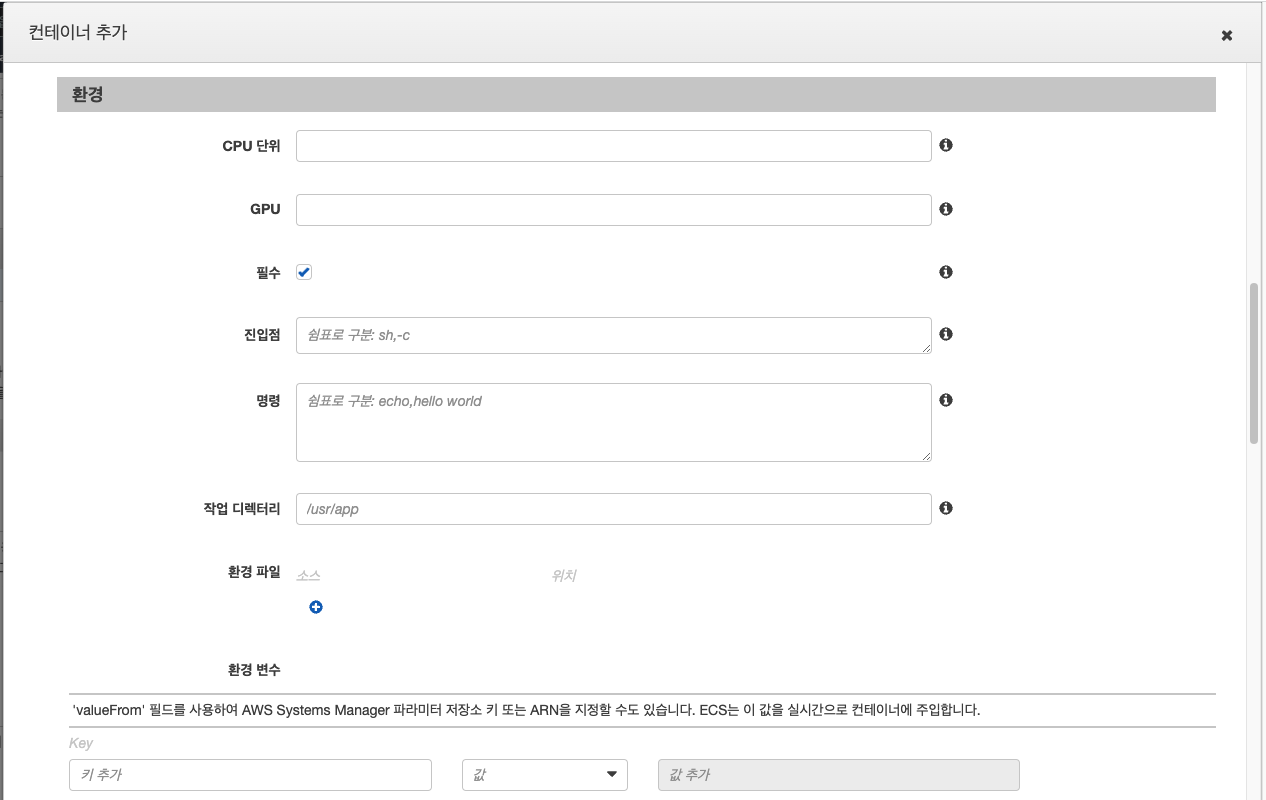Uncheck the 필수 checkbox
Image resolution: width=1266 pixels, height=800 pixels.
[x=304, y=271]
